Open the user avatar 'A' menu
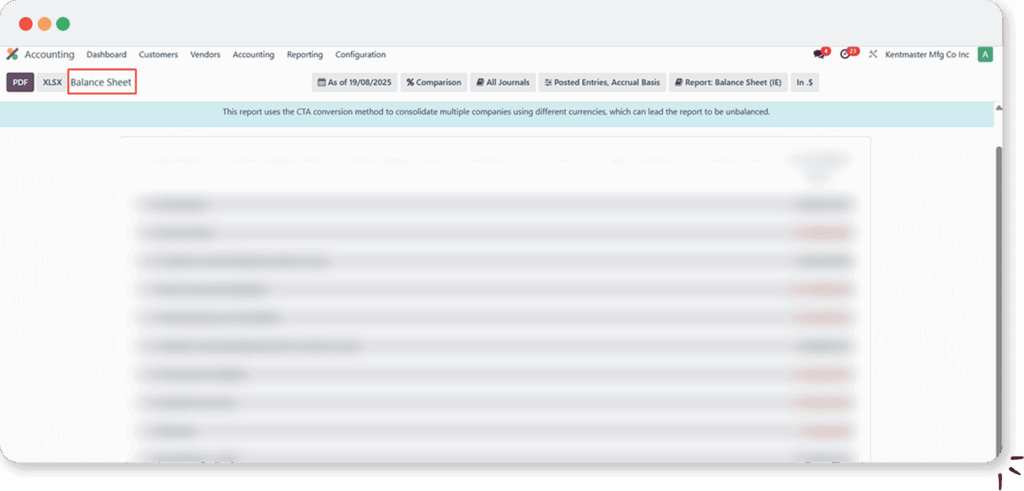 985,54
